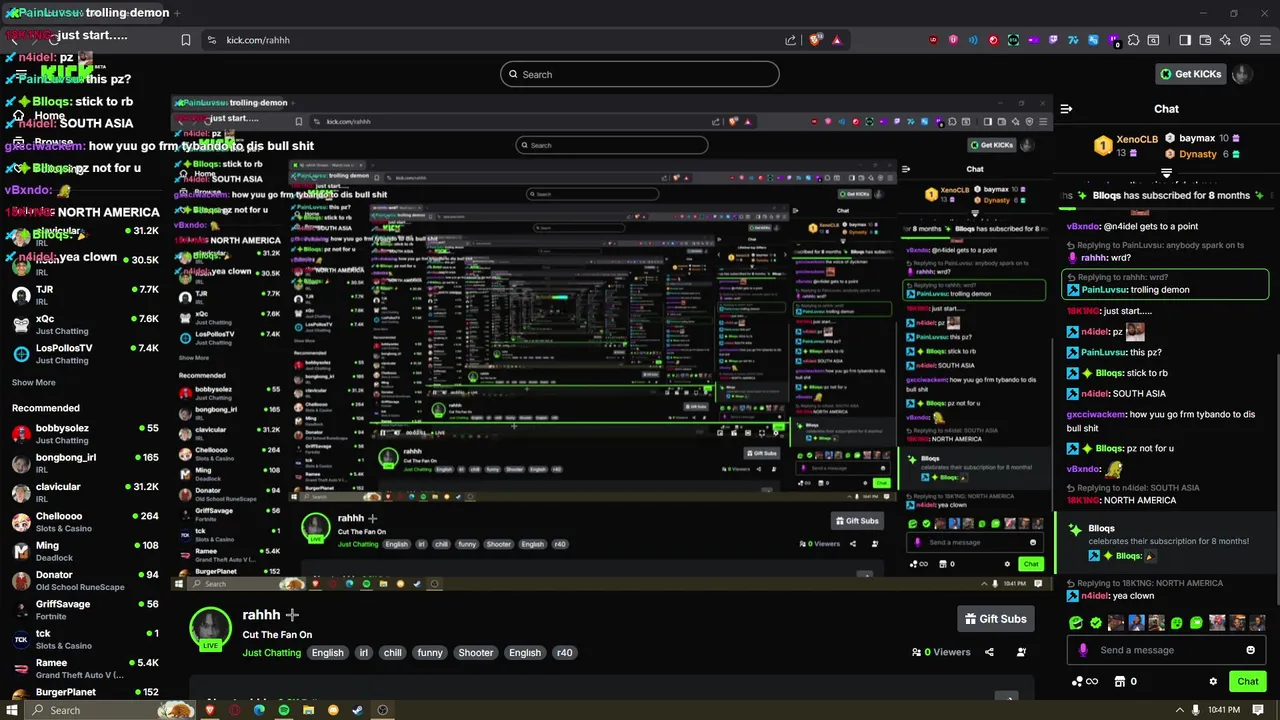Bookmark this page icon in address bar

(185, 40)
